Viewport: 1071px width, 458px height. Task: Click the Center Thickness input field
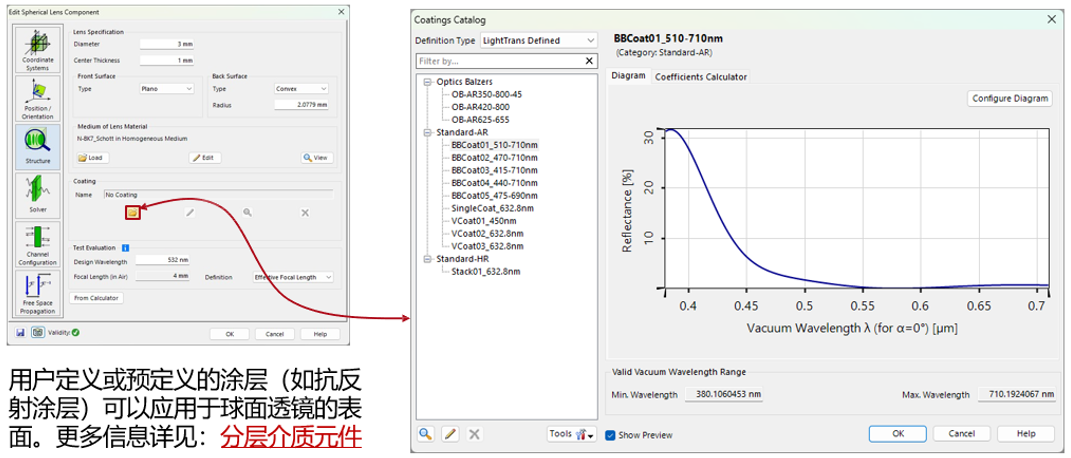167,60
